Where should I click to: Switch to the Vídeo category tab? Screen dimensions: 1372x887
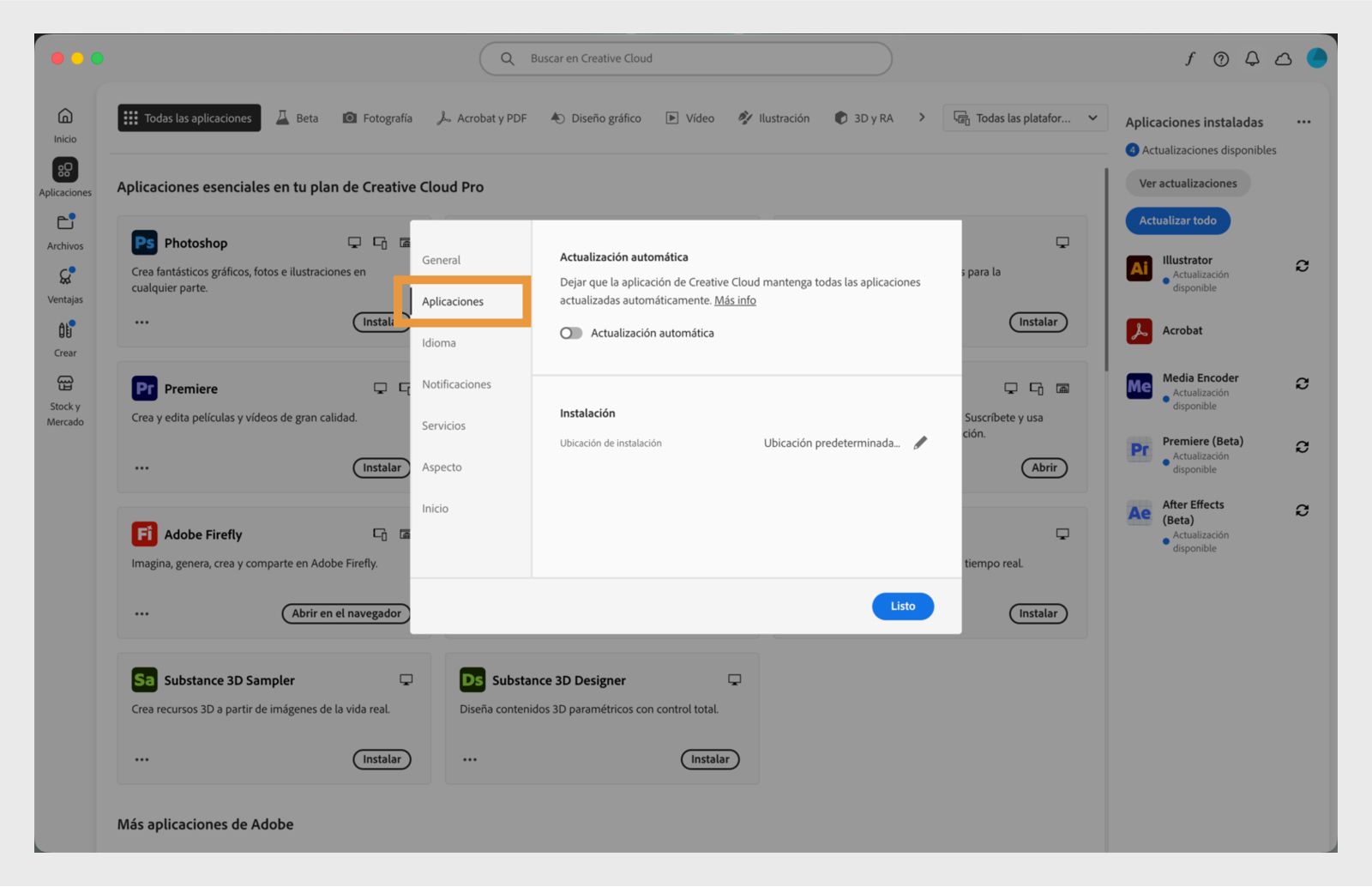coord(690,118)
